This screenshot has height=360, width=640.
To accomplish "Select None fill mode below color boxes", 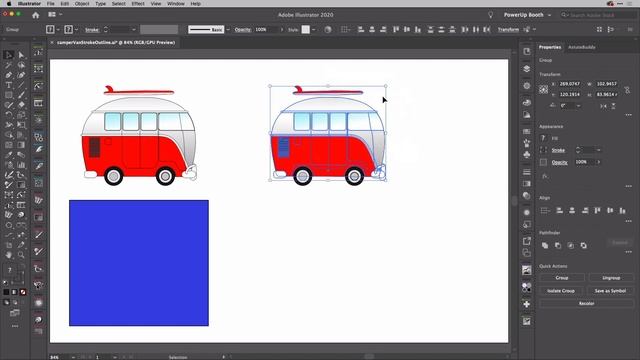I will coord(23,292).
